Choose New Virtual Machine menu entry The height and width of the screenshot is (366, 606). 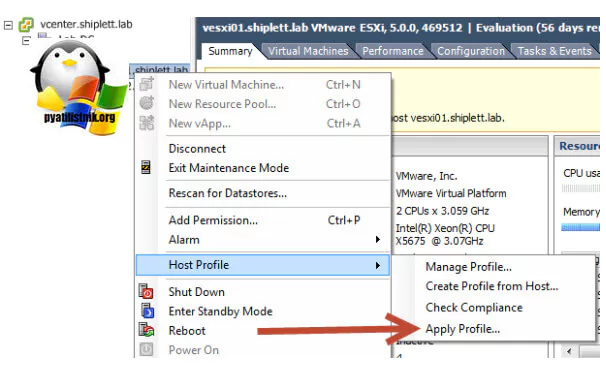point(263,85)
